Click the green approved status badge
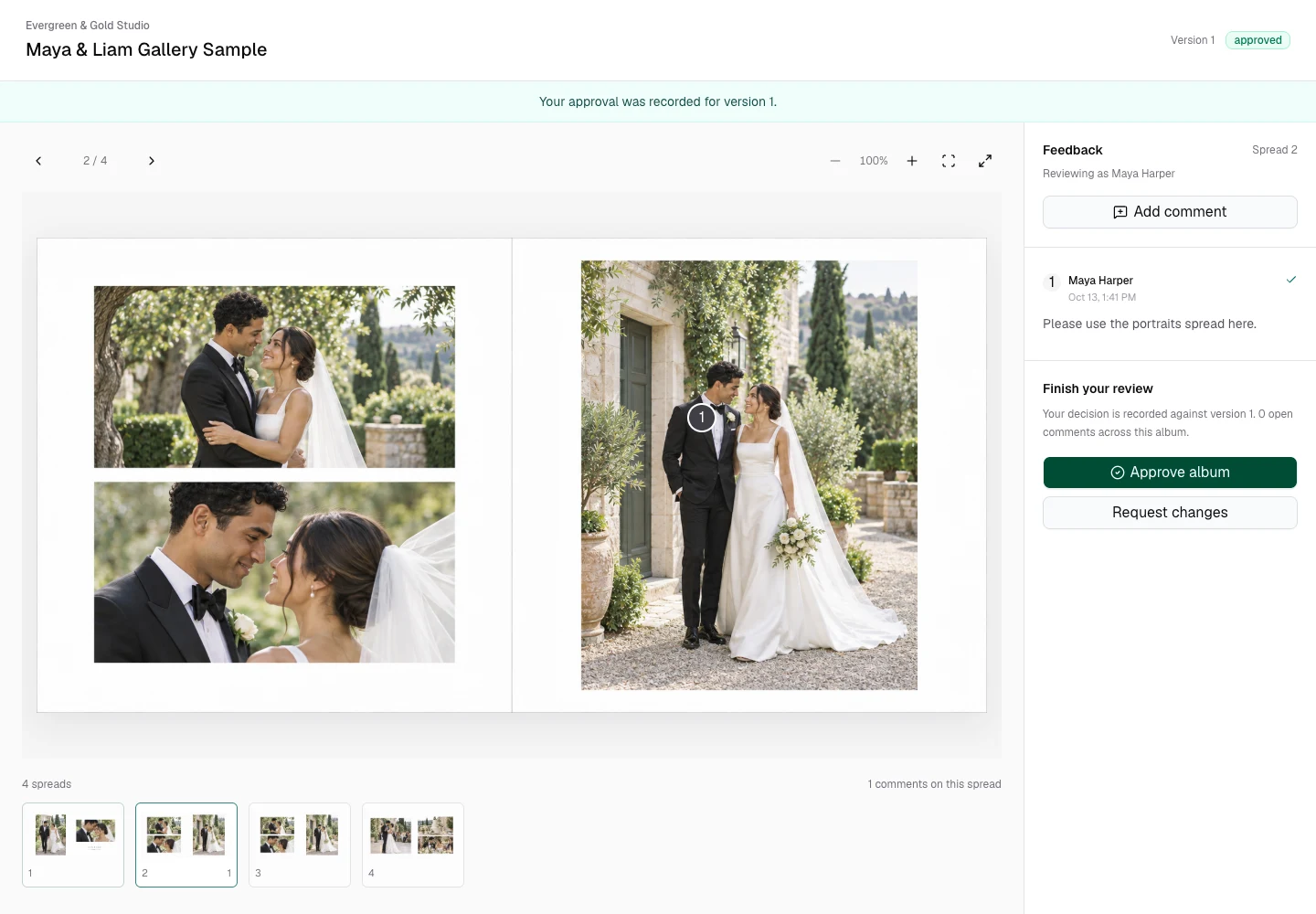 click(1258, 40)
